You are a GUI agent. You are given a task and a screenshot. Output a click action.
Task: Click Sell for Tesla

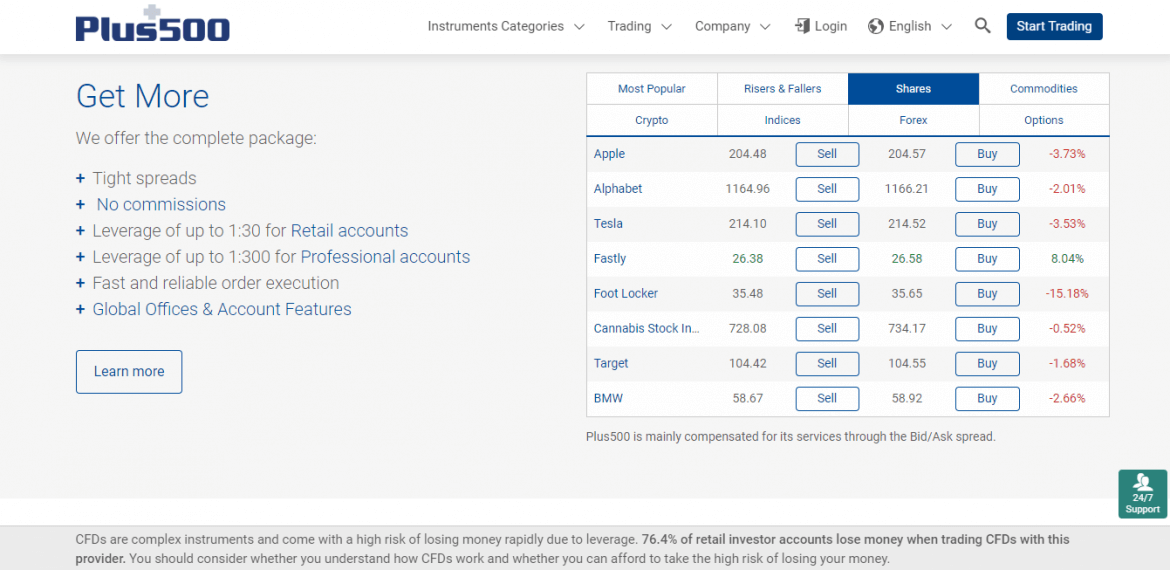(827, 224)
